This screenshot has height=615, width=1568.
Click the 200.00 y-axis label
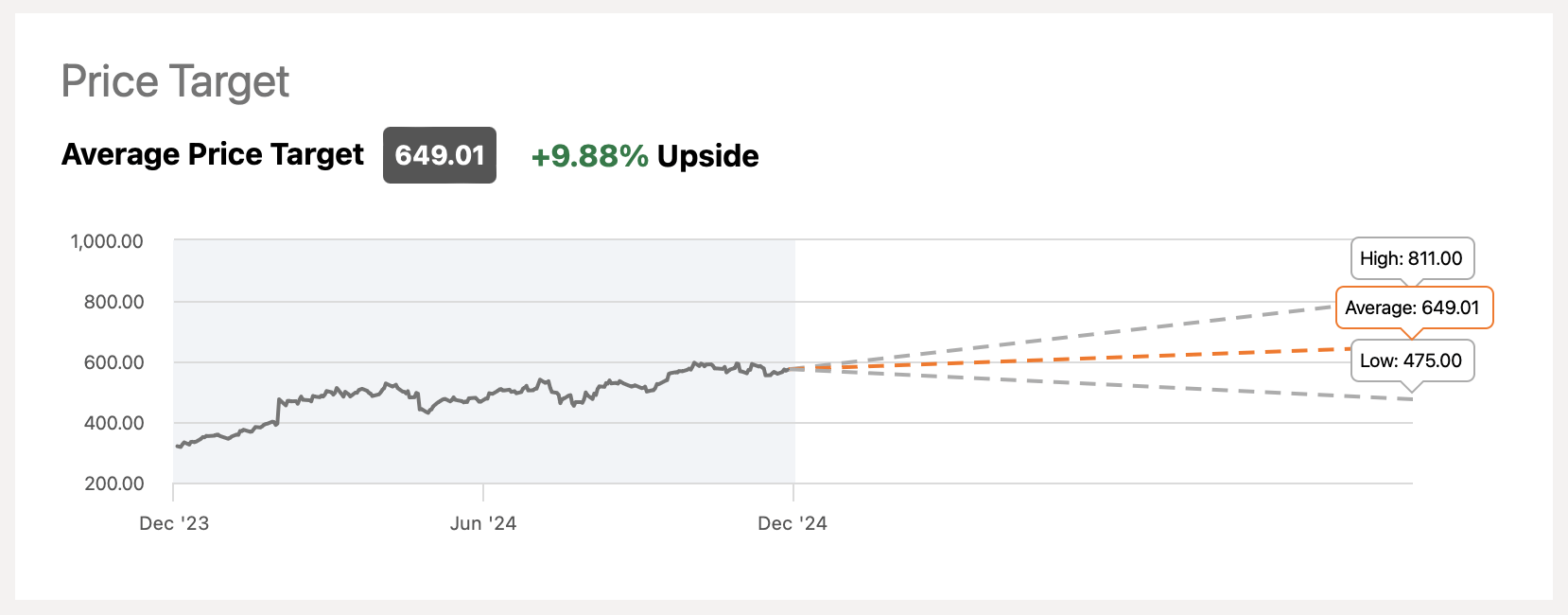(113, 483)
